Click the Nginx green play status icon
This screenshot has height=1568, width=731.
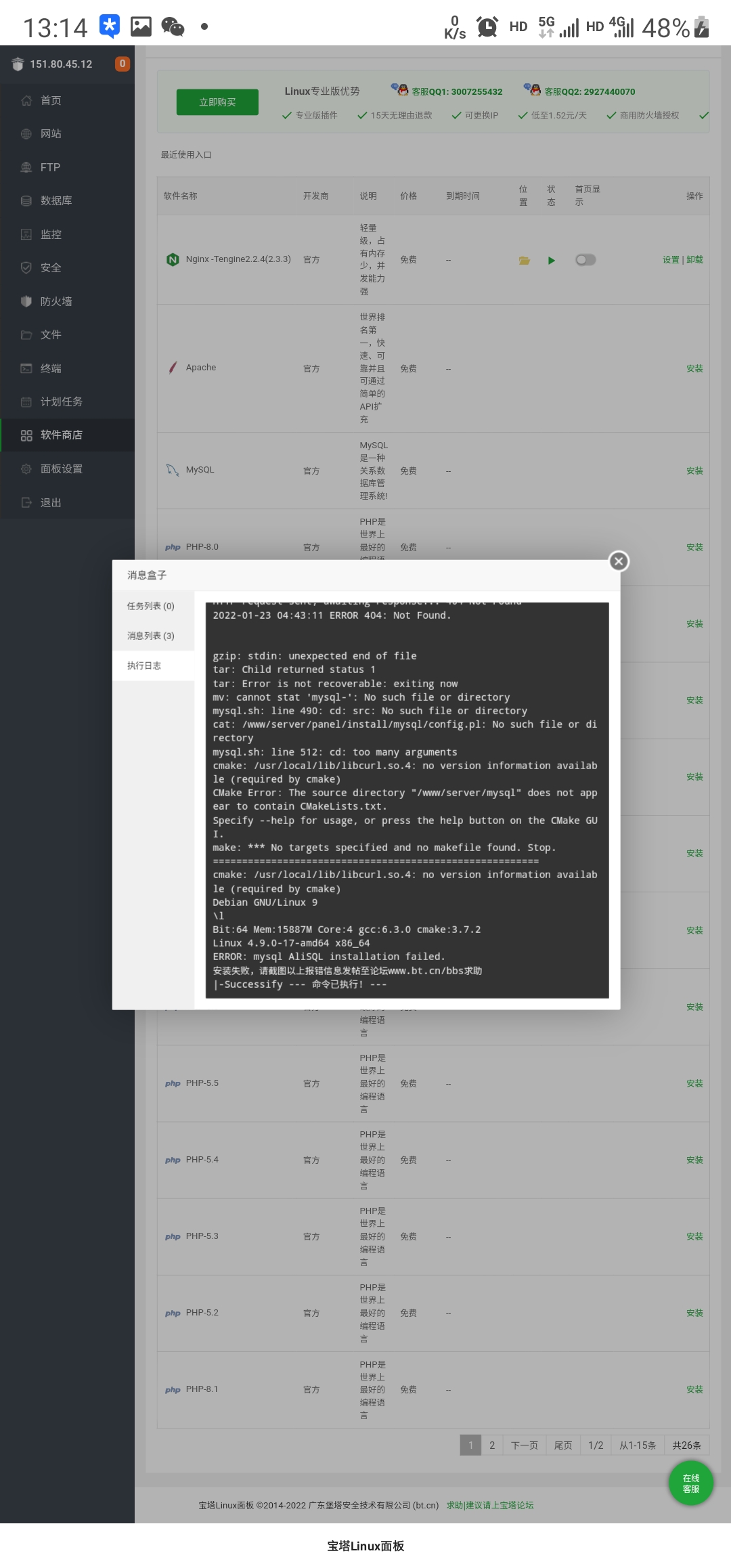pyautogui.click(x=552, y=260)
